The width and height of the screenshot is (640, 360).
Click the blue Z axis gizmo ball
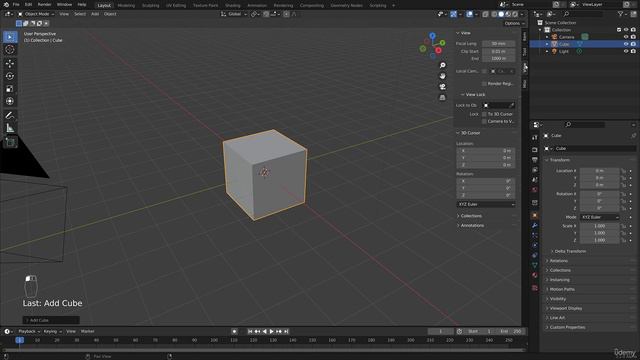[432, 36]
